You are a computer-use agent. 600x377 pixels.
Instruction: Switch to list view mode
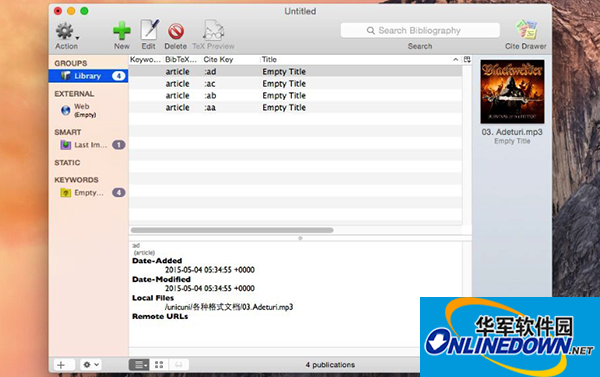[x=139, y=365]
